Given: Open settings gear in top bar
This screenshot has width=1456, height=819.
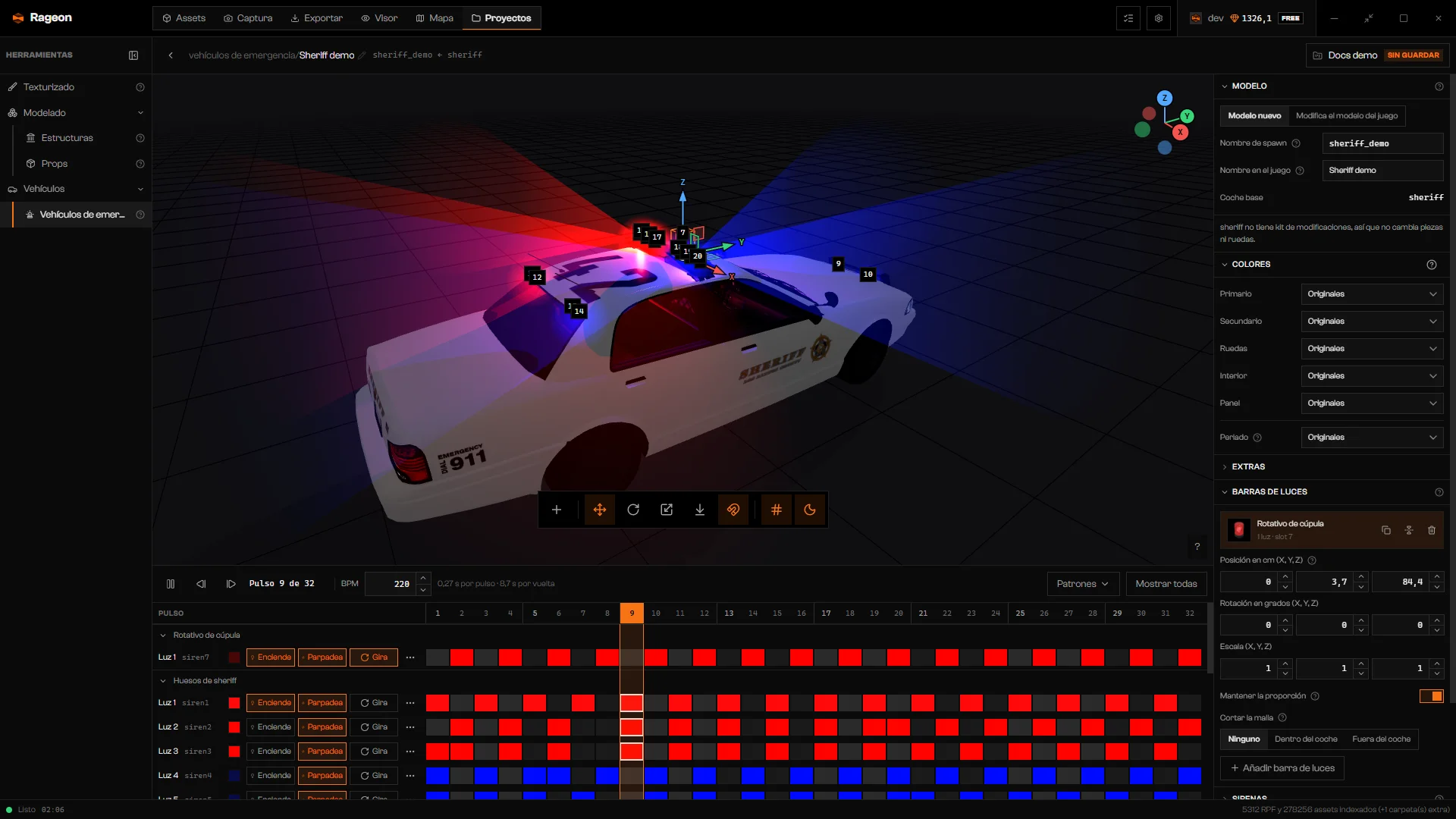Looking at the screenshot, I should pyautogui.click(x=1159, y=18).
